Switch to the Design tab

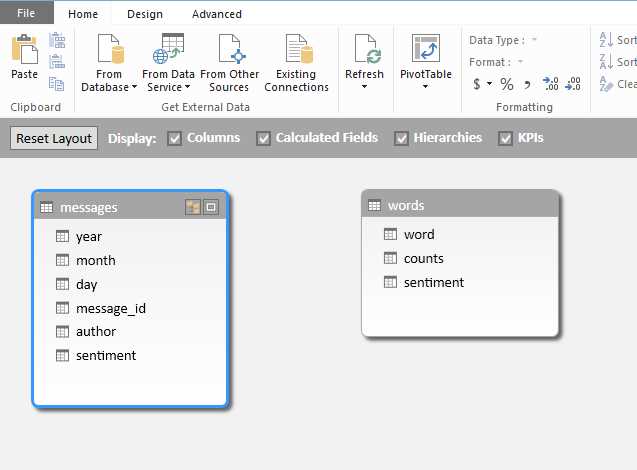(145, 14)
